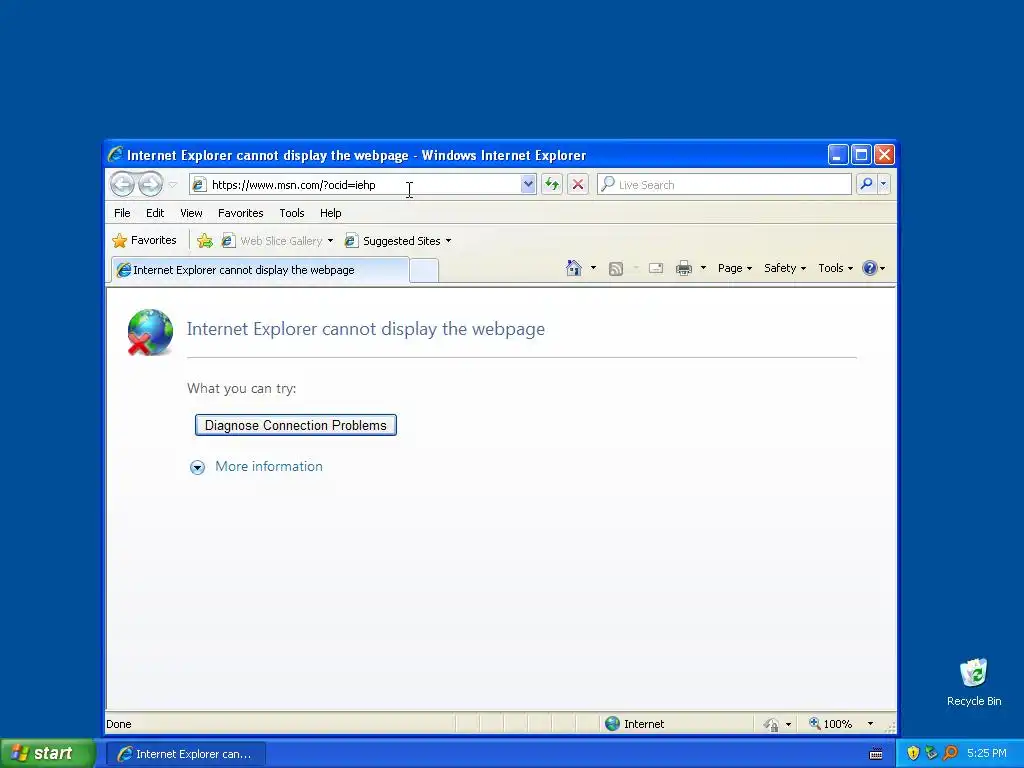This screenshot has height=768, width=1024.
Task: Open the Edit menu
Action: [155, 213]
